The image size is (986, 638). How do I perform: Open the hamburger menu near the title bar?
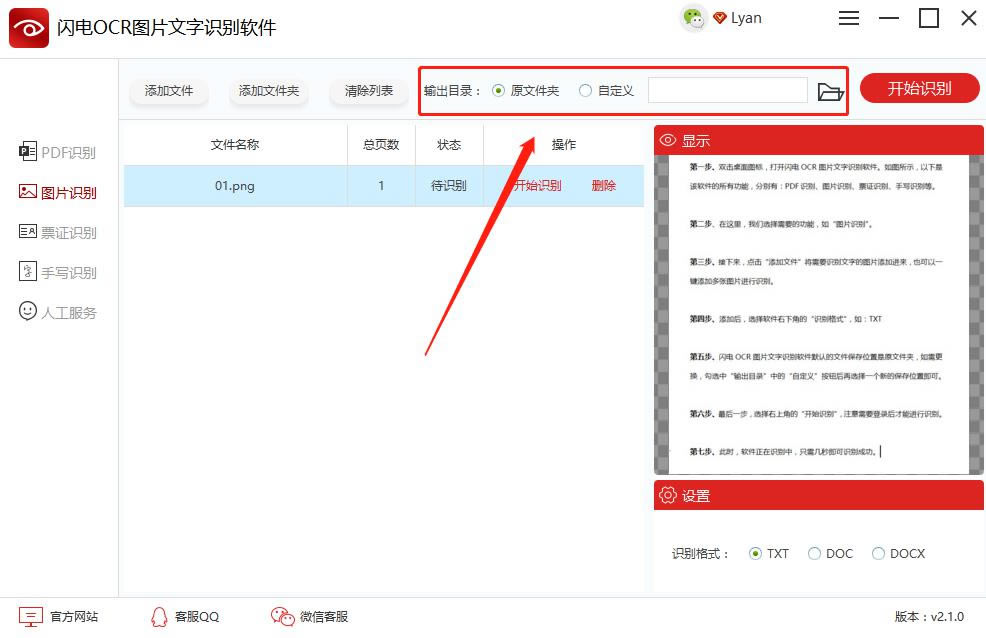849,18
